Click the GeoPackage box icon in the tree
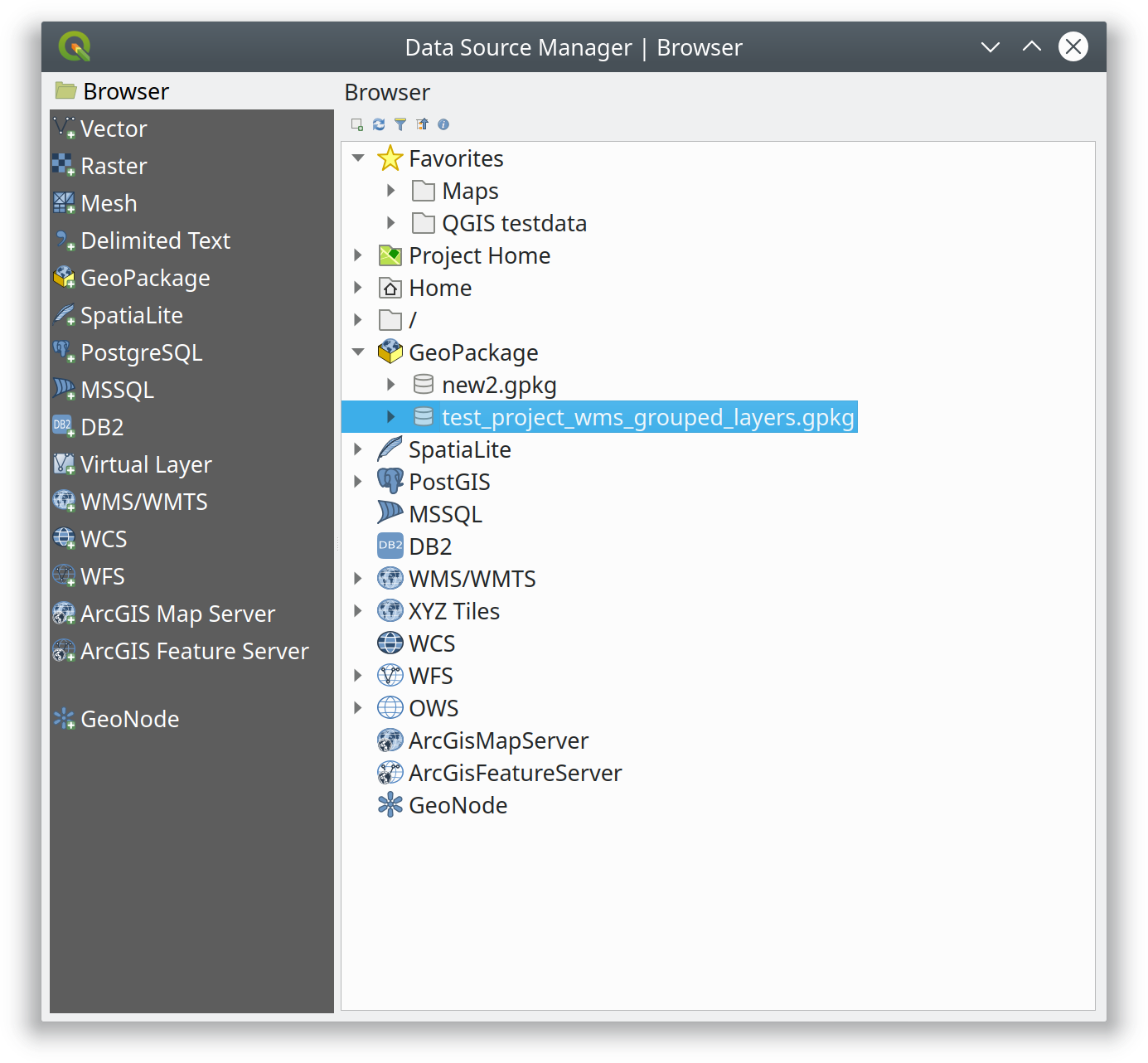Image resolution: width=1148 pixels, height=1063 pixels. [390, 352]
